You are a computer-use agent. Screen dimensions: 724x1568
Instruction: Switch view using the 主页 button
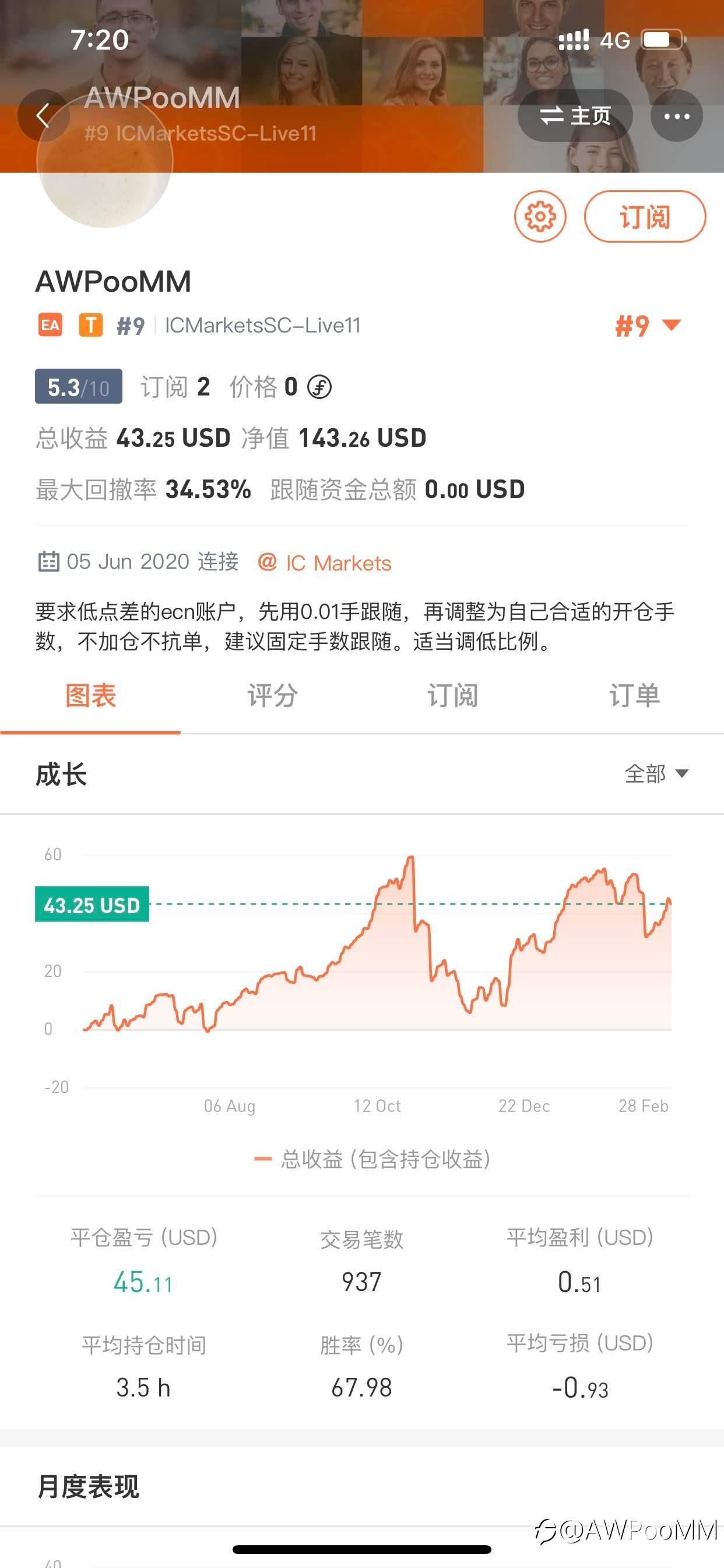click(575, 116)
